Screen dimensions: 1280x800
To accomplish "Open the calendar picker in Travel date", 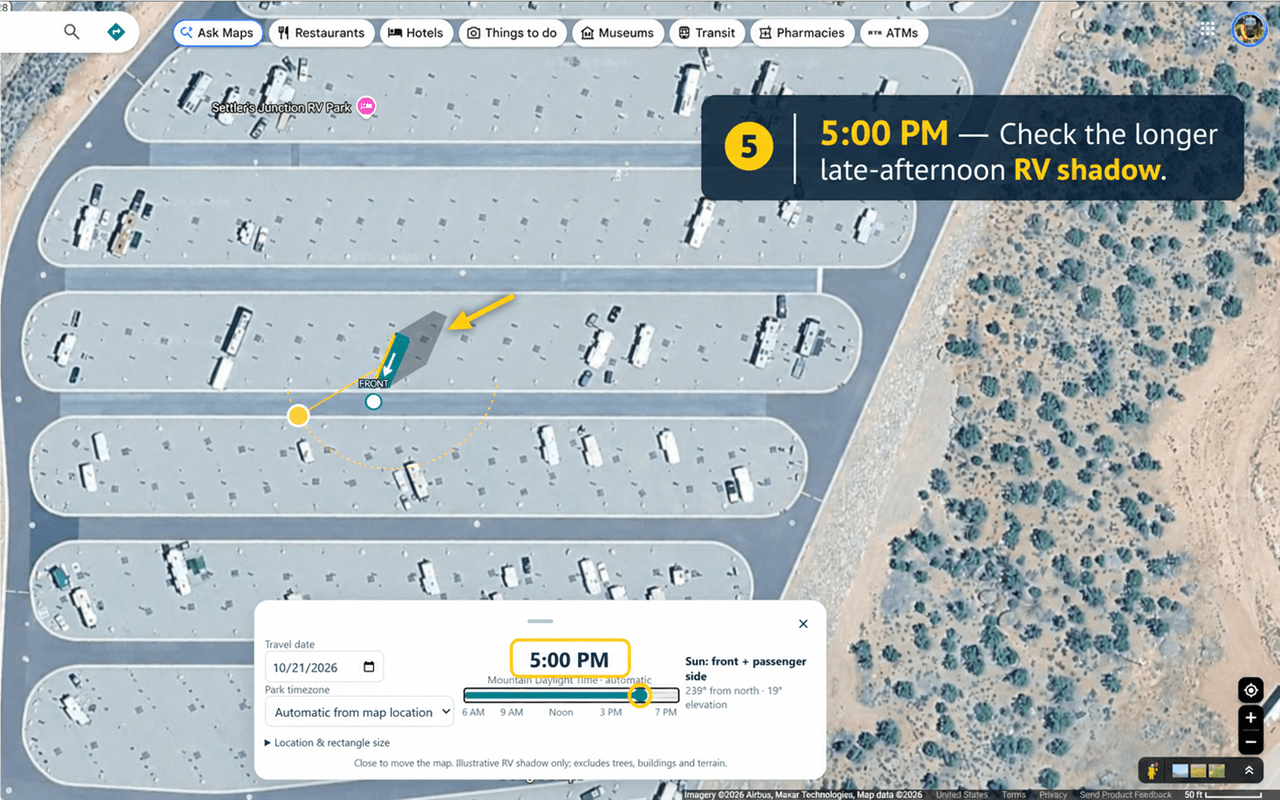I will coord(369,667).
